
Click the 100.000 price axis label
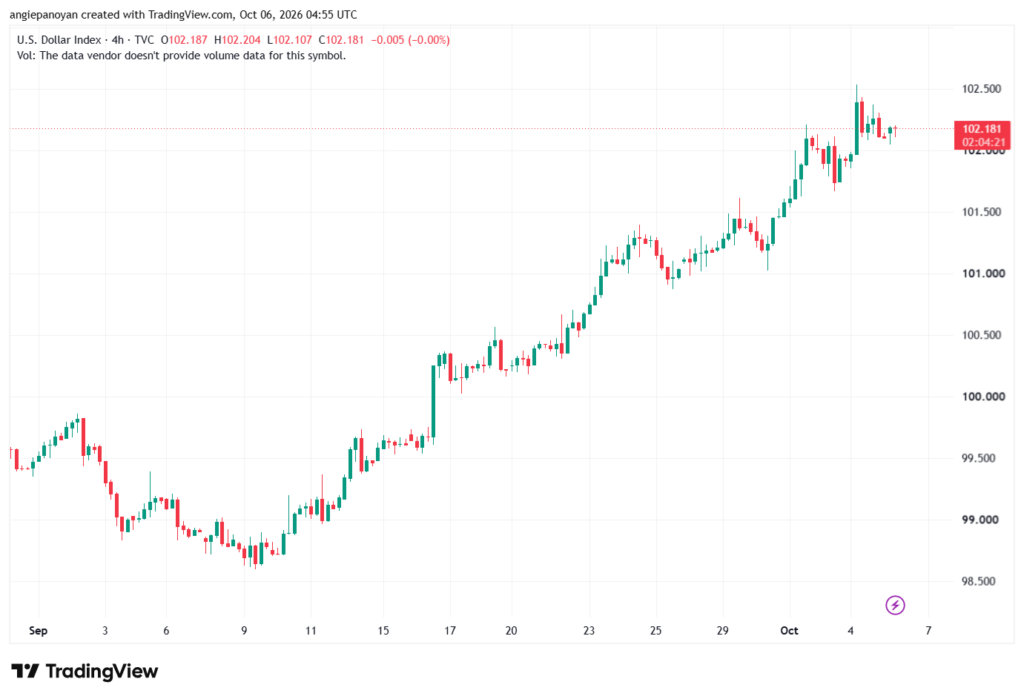(983, 397)
